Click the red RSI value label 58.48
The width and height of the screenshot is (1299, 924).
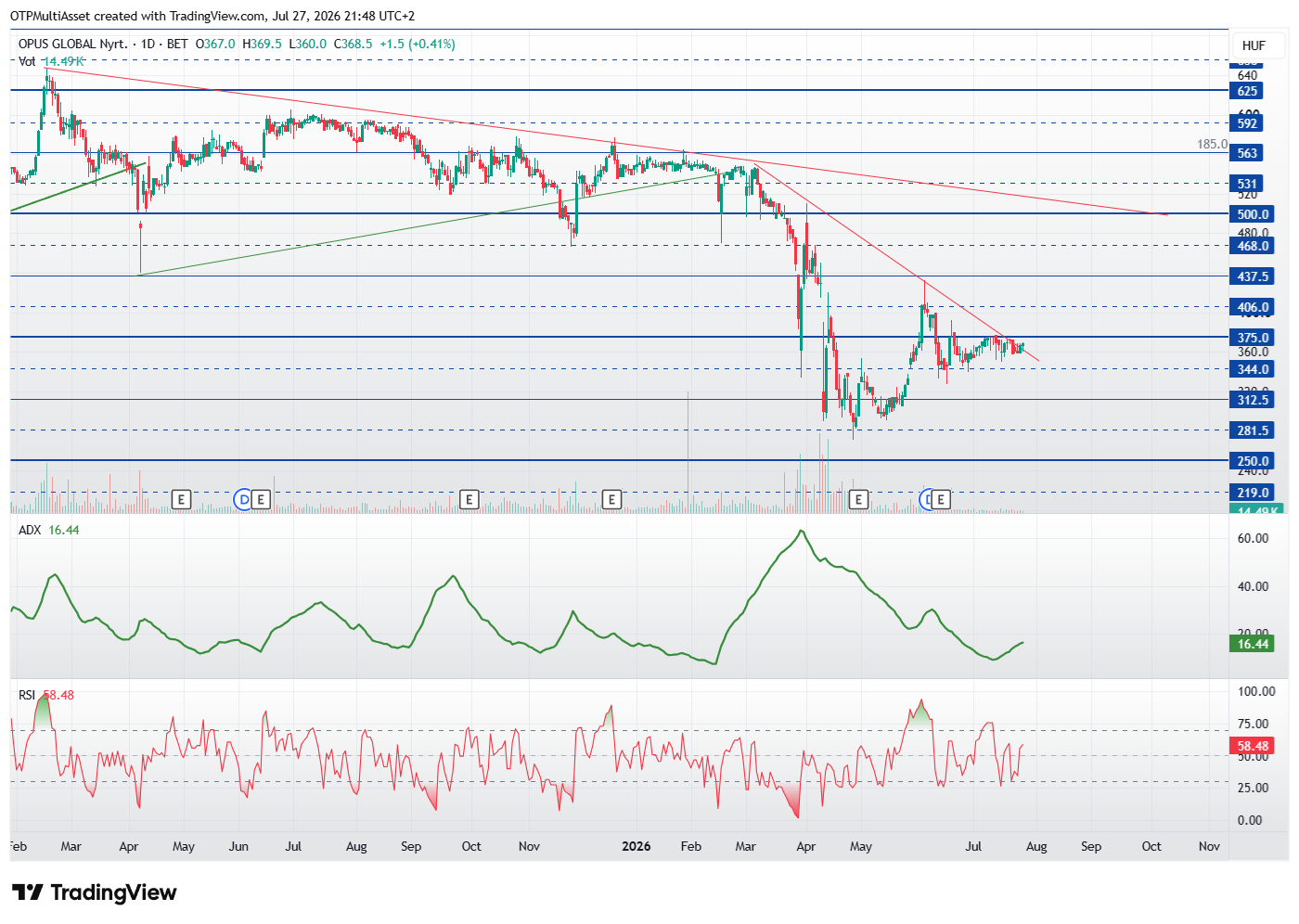[x=1253, y=746]
